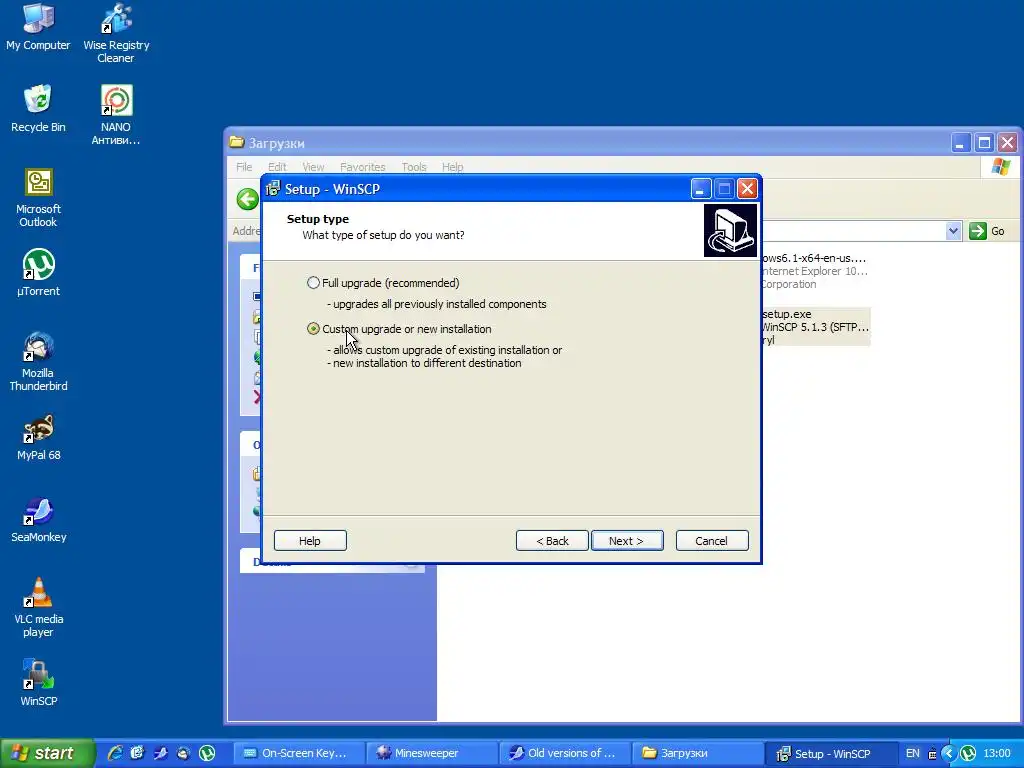
Task: Open File menu in Загрузки window
Action: pyautogui.click(x=244, y=167)
